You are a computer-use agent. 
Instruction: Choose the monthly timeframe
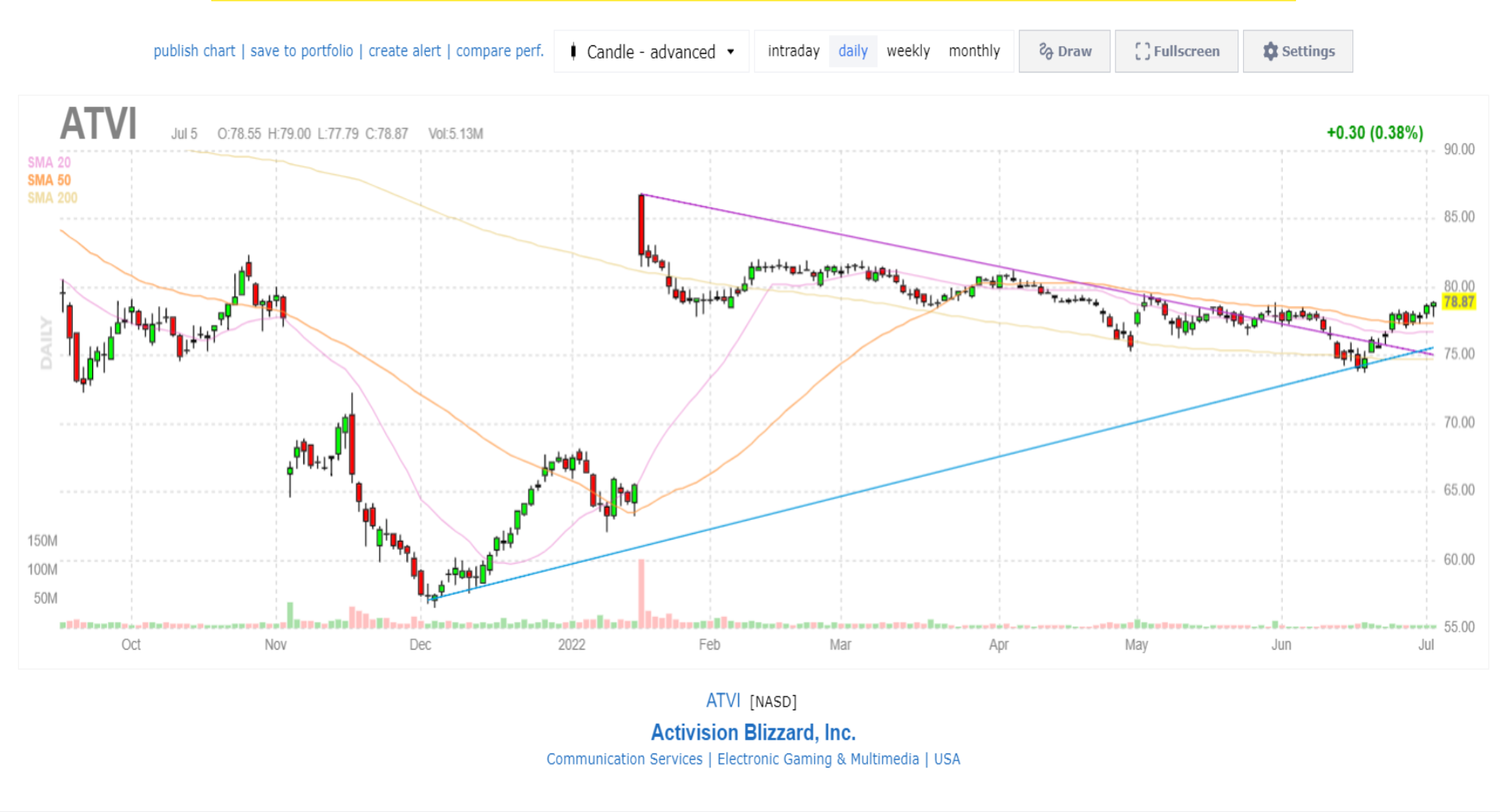tap(974, 52)
